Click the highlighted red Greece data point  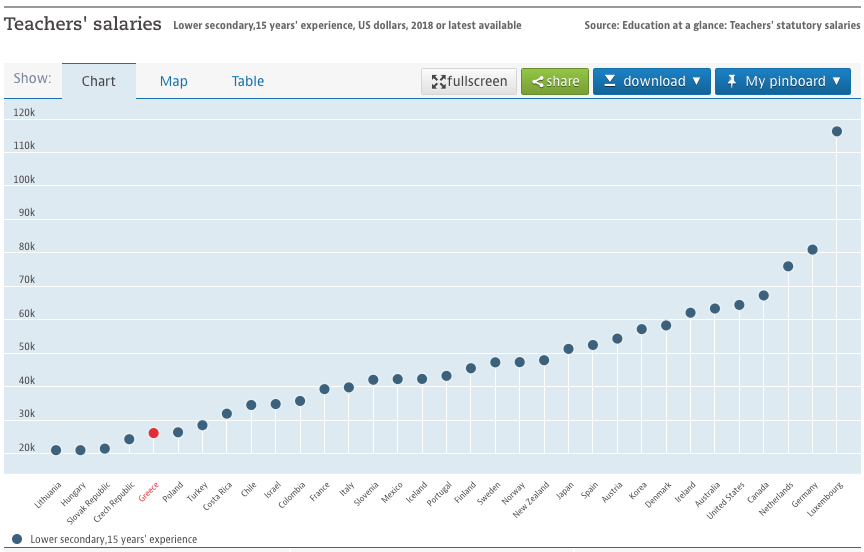[x=154, y=433]
